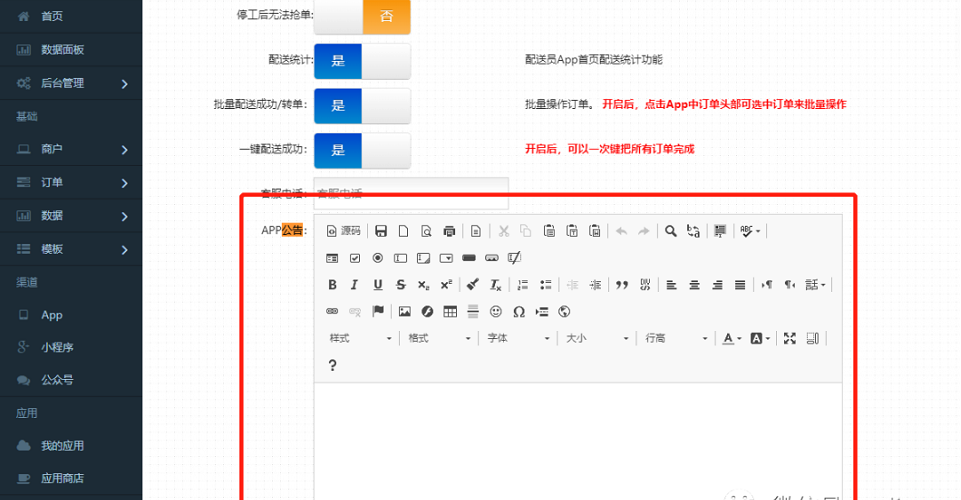Open the 字体 font dropdown
The height and width of the screenshot is (500, 961).
click(x=517, y=339)
